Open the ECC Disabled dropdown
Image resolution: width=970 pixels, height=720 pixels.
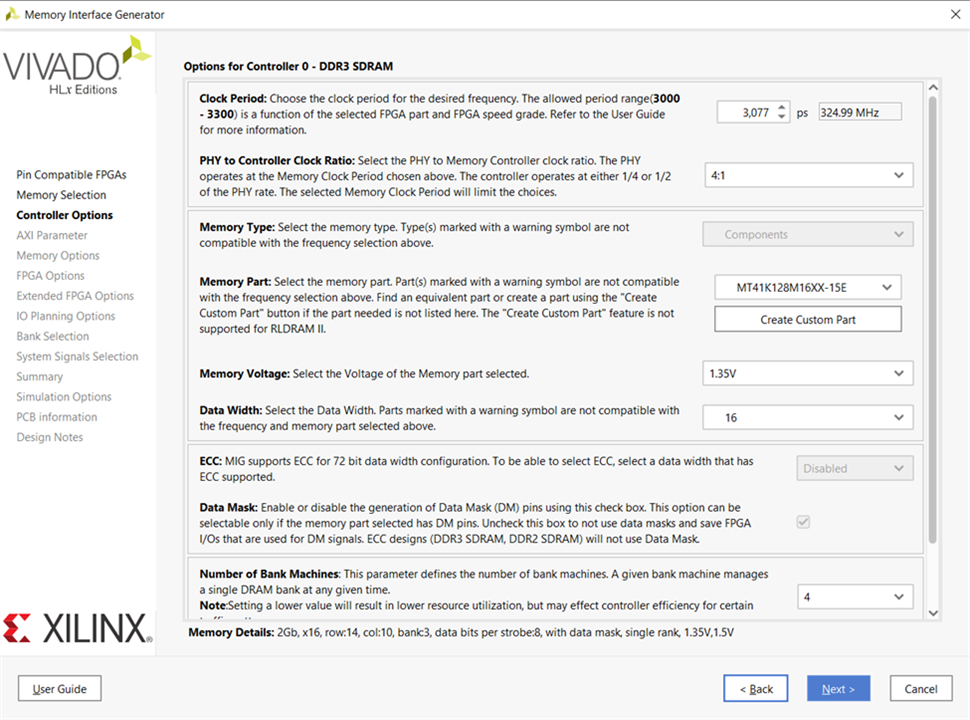click(854, 469)
